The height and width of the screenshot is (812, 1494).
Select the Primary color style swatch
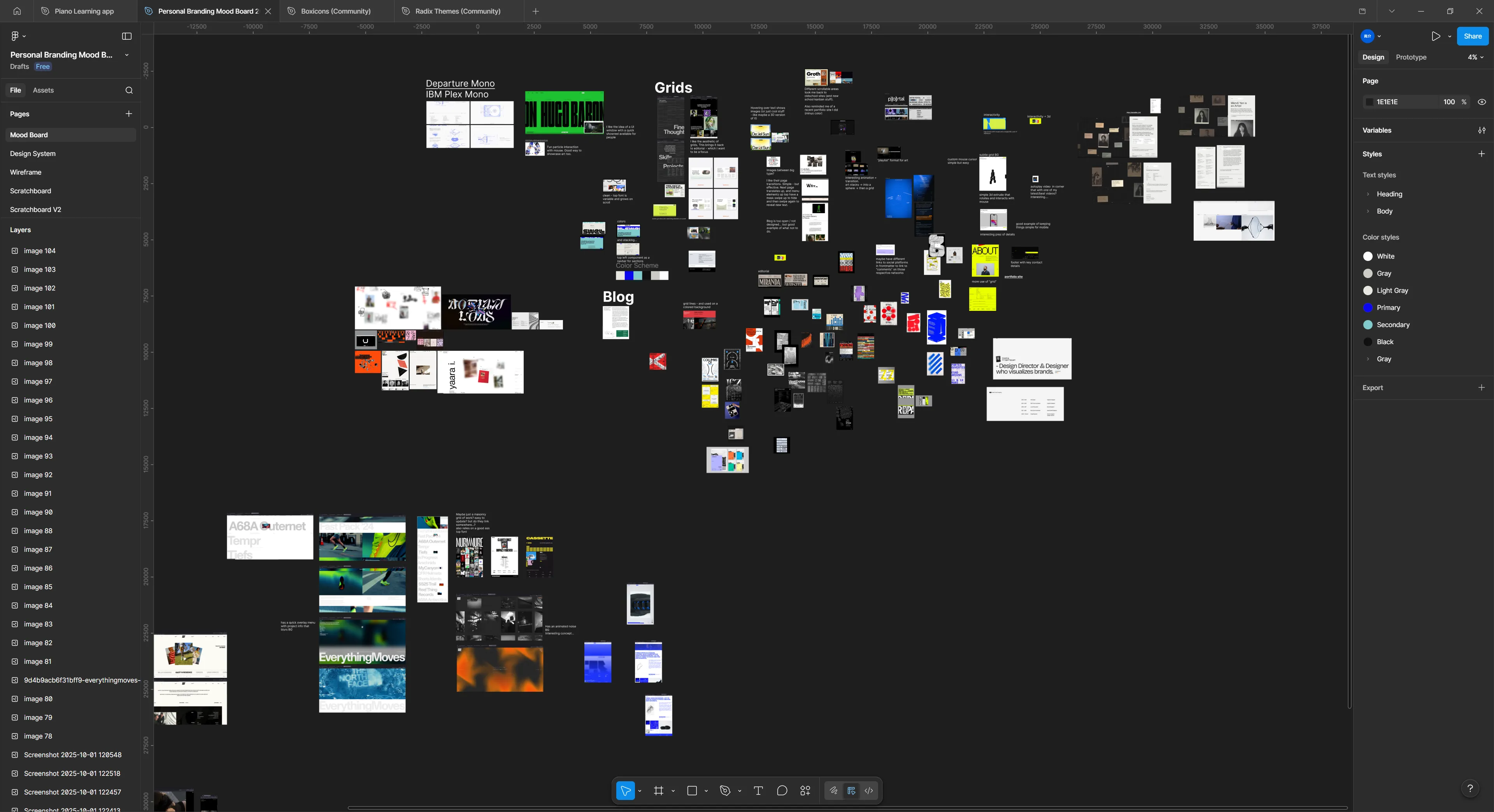(x=1368, y=308)
